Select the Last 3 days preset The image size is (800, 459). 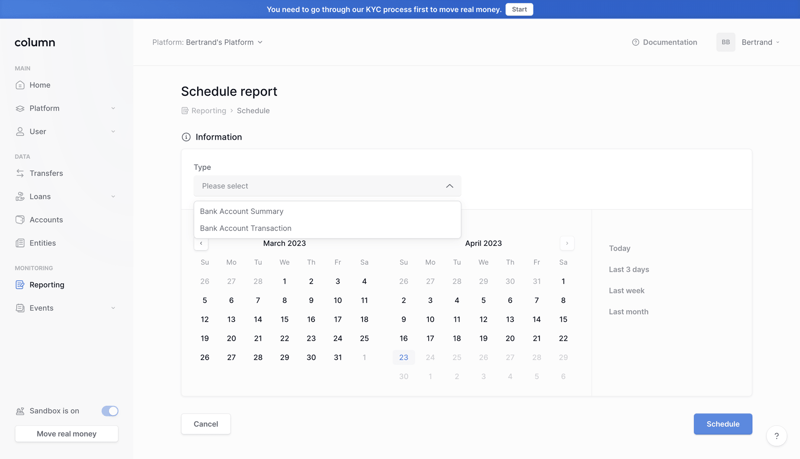pyautogui.click(x=629, y=269)
